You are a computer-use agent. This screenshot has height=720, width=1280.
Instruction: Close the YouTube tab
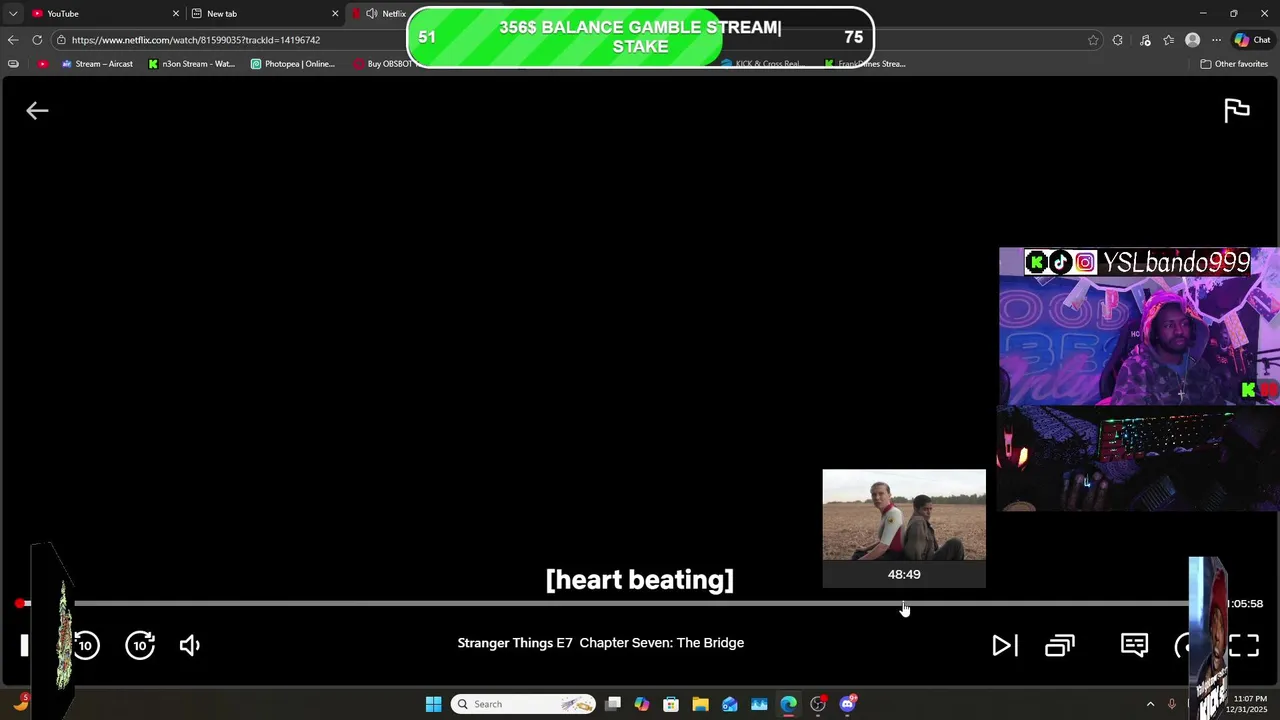pyautogui.click(x=176, y=13)
